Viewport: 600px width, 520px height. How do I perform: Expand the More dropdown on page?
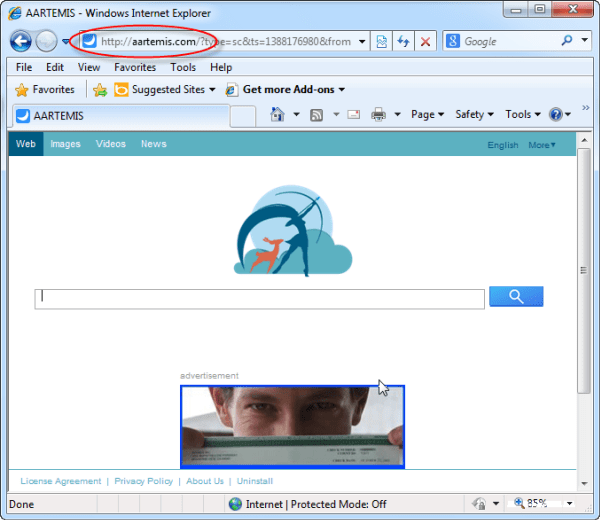tap(542, 145)
